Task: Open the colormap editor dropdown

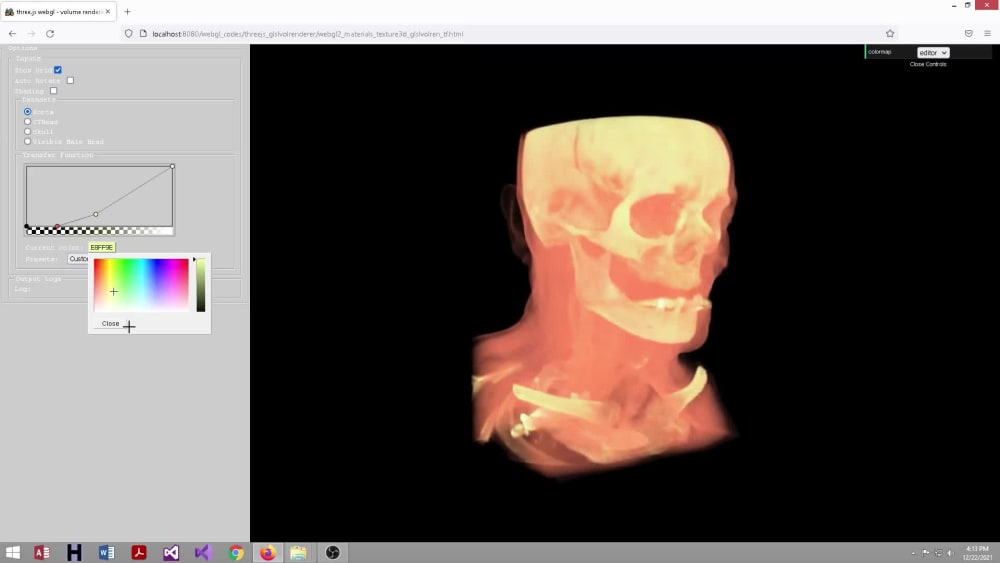Action: 933,52
